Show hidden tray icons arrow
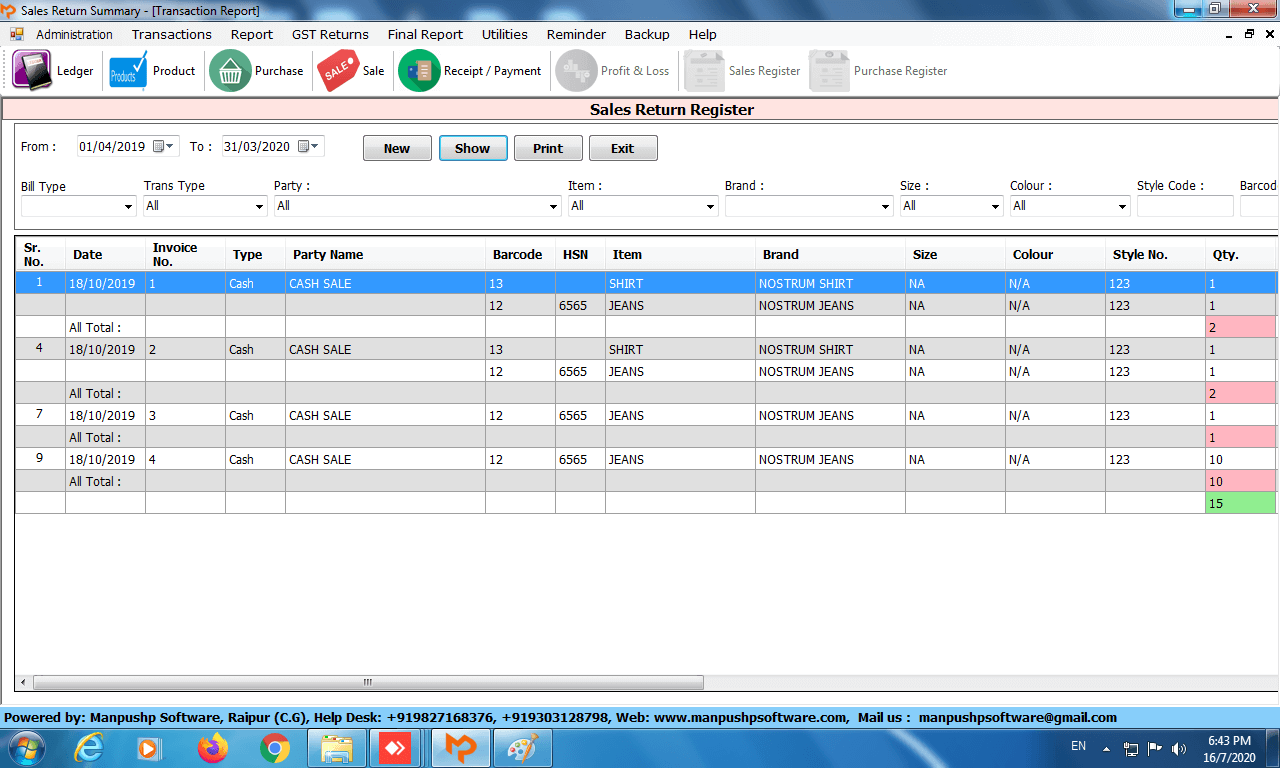Image resolution: width=1280 pixels, height=768 pixels. click(1106, 748)
